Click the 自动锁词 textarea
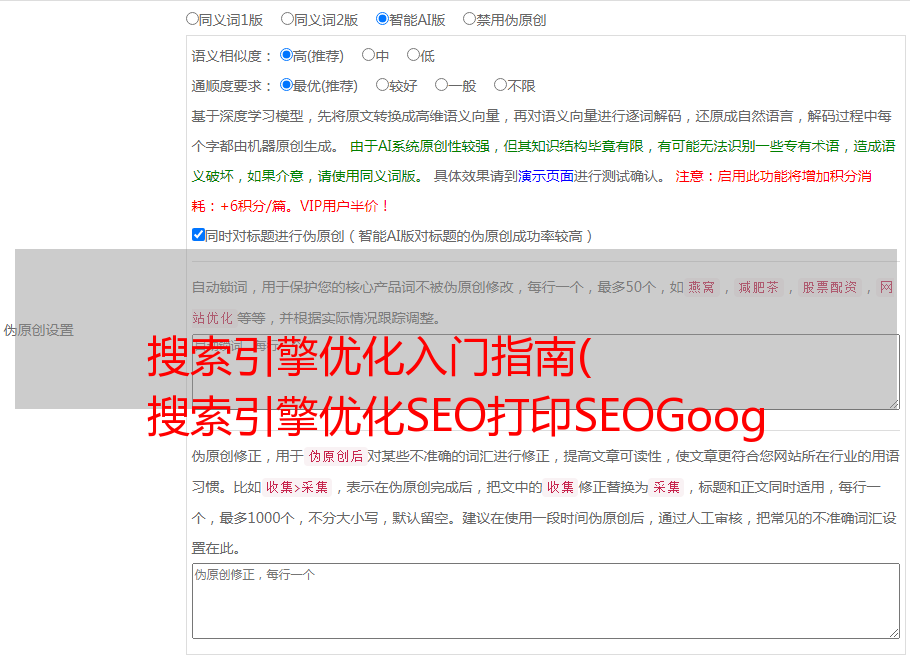This screenshot has width=911, height=658. pyautogui.click(x=546, y=372)
